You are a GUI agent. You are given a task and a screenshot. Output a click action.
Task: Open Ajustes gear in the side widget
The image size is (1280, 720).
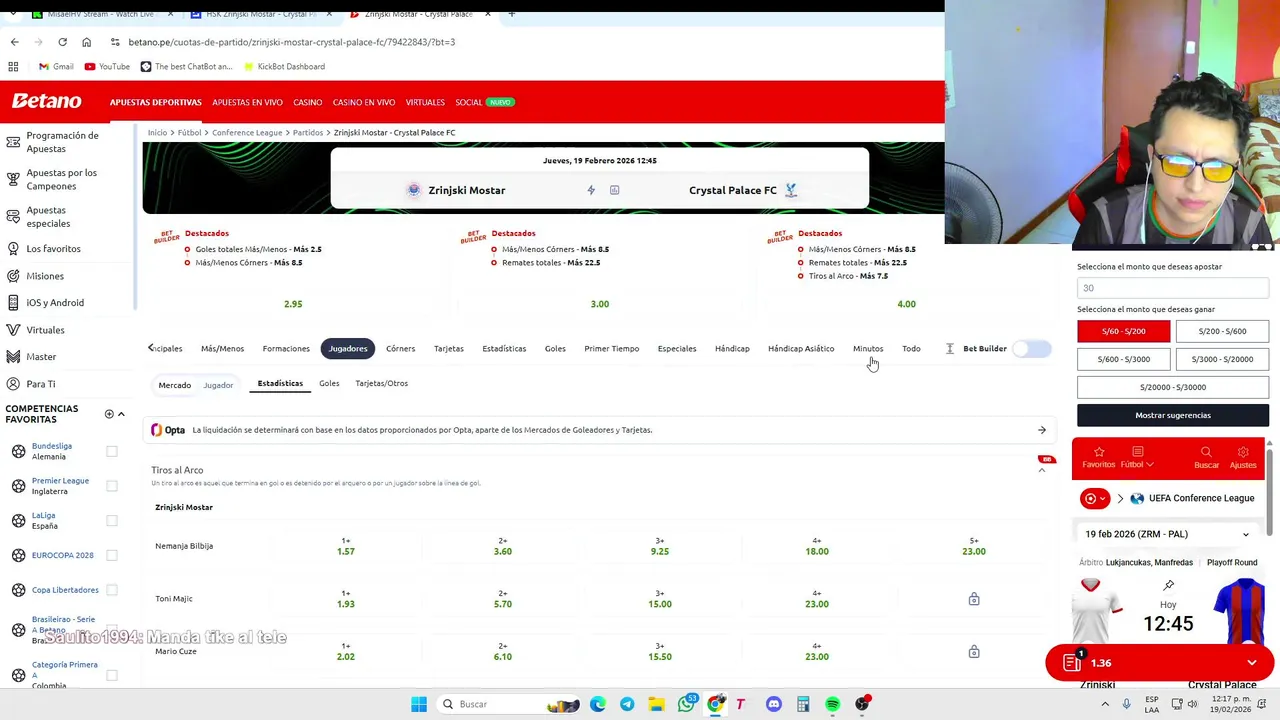1243,457
